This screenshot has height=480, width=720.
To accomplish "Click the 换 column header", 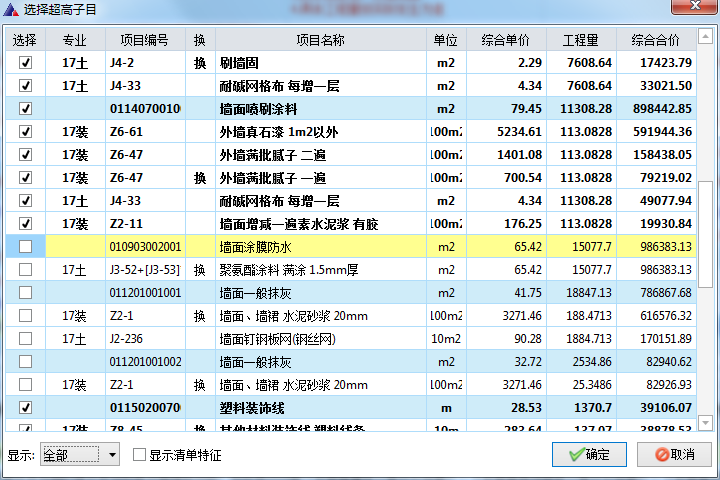I will click(x=200, y=40).
